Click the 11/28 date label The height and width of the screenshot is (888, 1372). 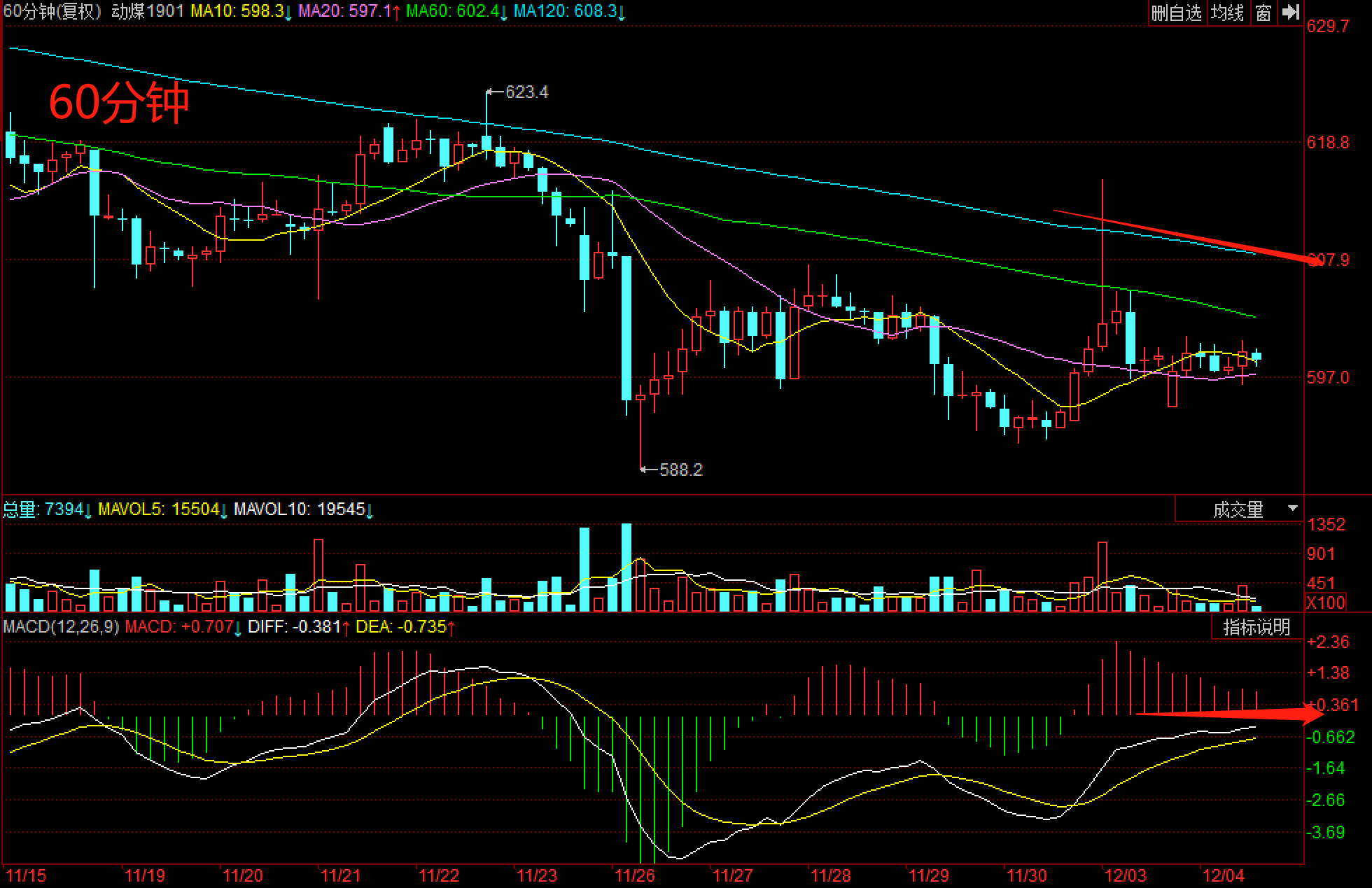pyautogui.click(x=831, y=875)
